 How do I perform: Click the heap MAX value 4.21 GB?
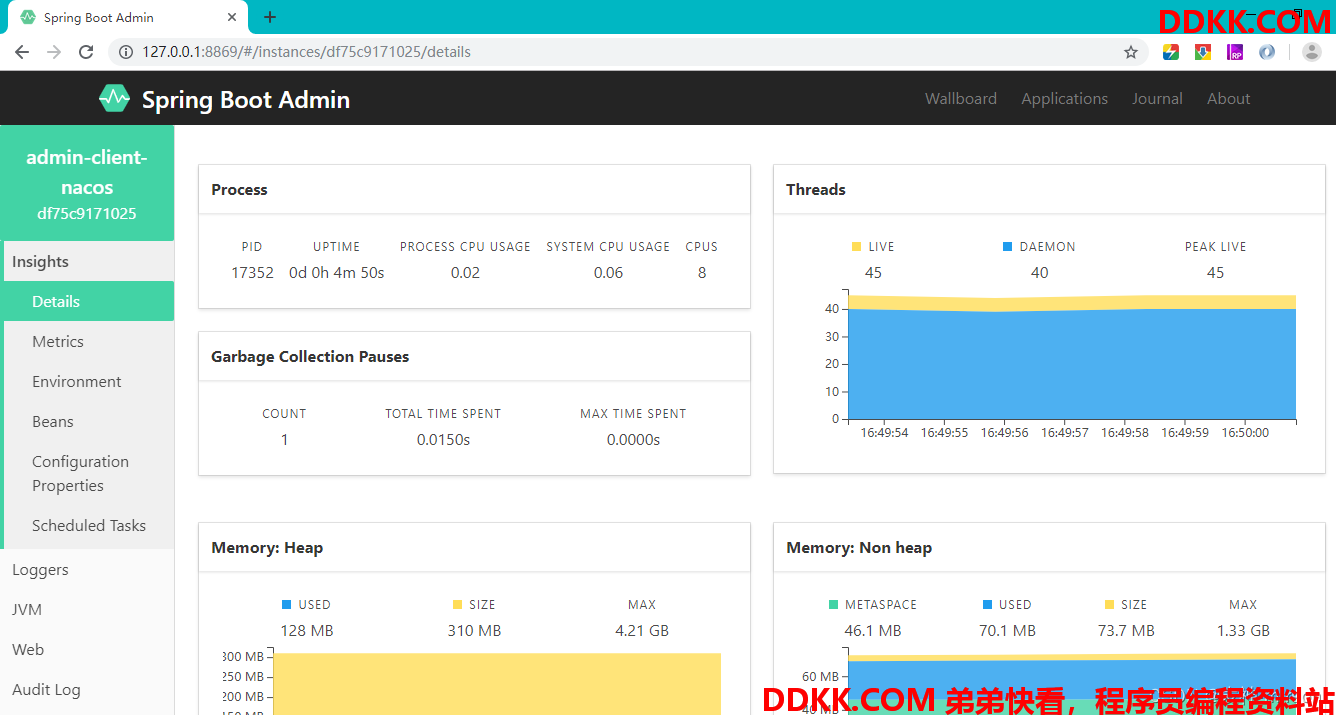[x=642, y=630]
